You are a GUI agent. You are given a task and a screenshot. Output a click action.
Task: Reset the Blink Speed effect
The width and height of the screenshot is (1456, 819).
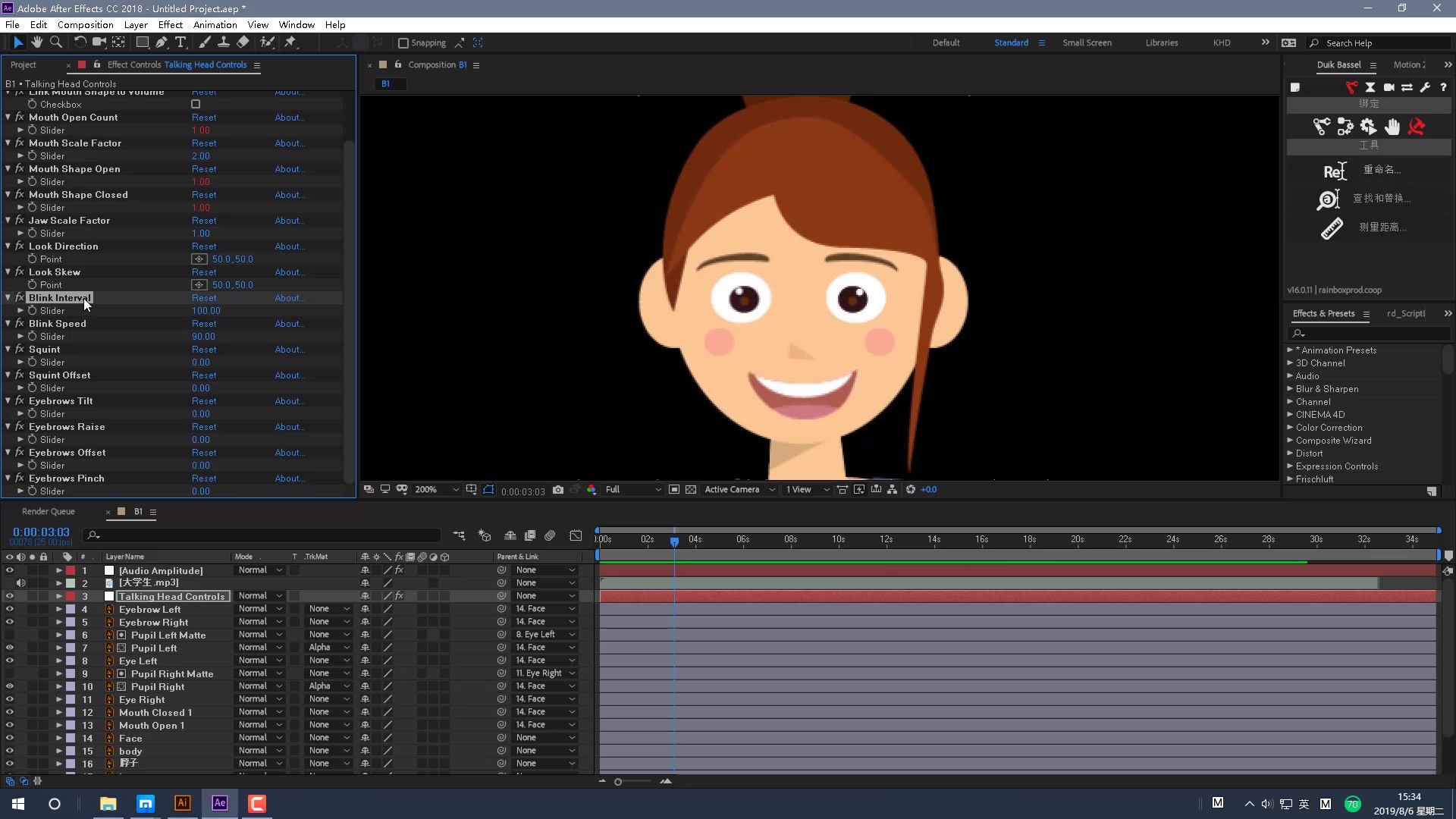tap(204, 324)
